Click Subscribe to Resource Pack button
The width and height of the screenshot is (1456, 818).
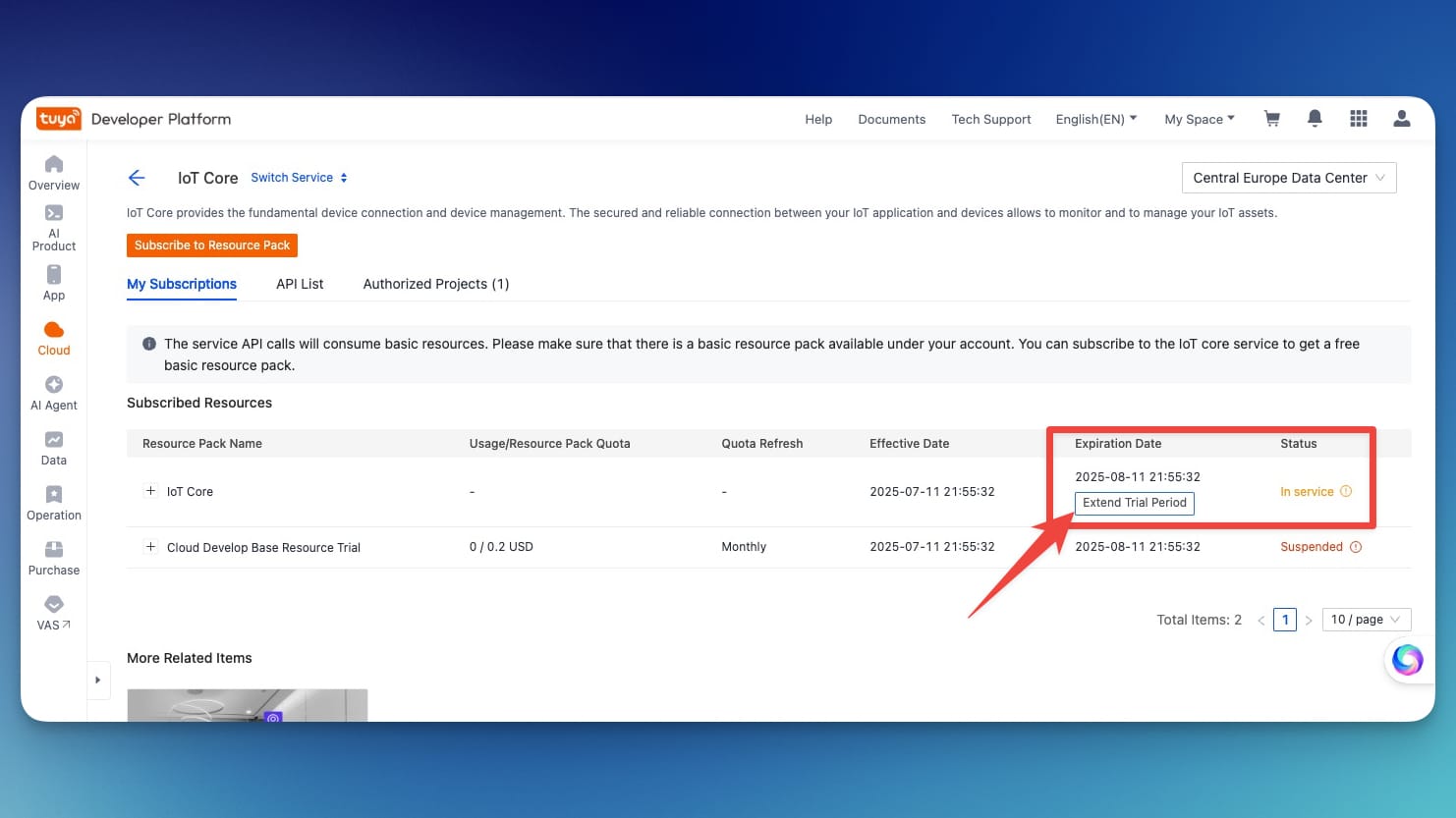click(x=212, y=245)
